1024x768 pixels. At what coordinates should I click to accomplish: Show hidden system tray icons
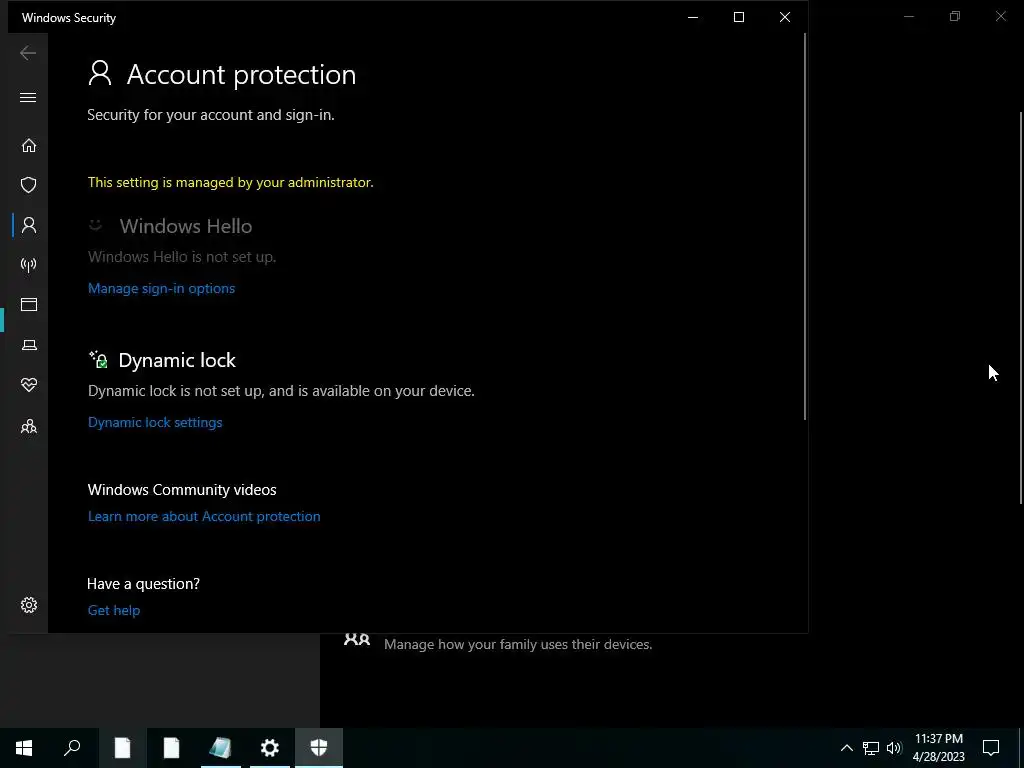pos(846,748)
